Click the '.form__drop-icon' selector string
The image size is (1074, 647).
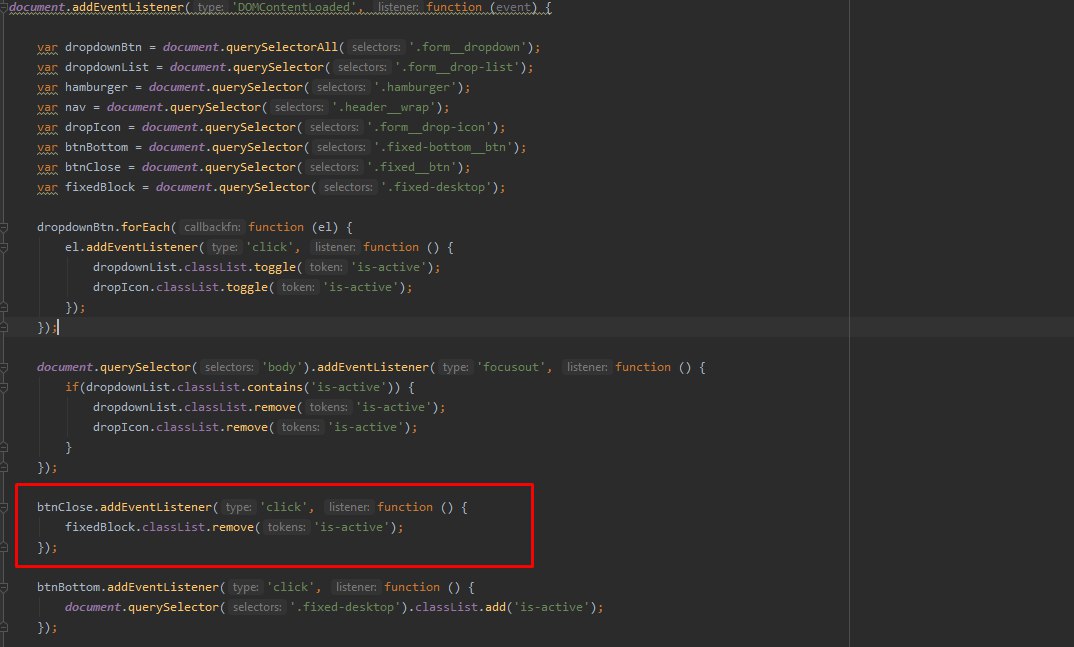429,127
